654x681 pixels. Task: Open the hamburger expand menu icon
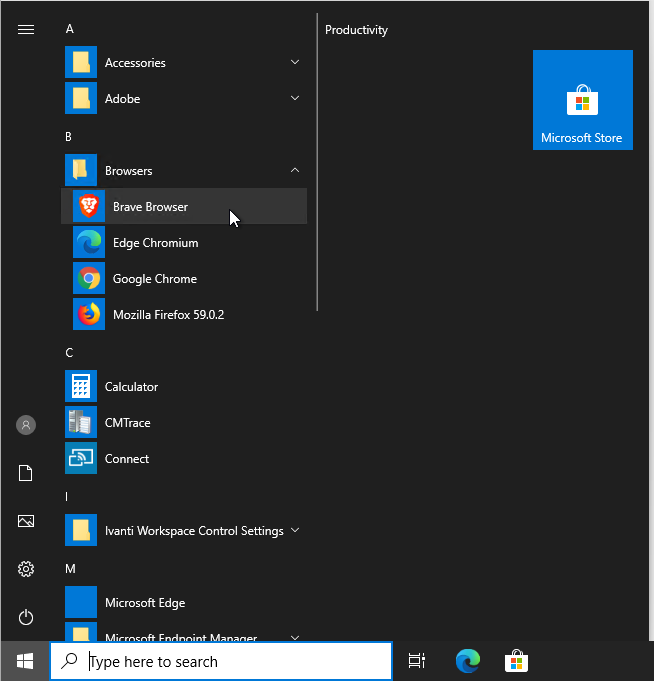pos(26,29)
